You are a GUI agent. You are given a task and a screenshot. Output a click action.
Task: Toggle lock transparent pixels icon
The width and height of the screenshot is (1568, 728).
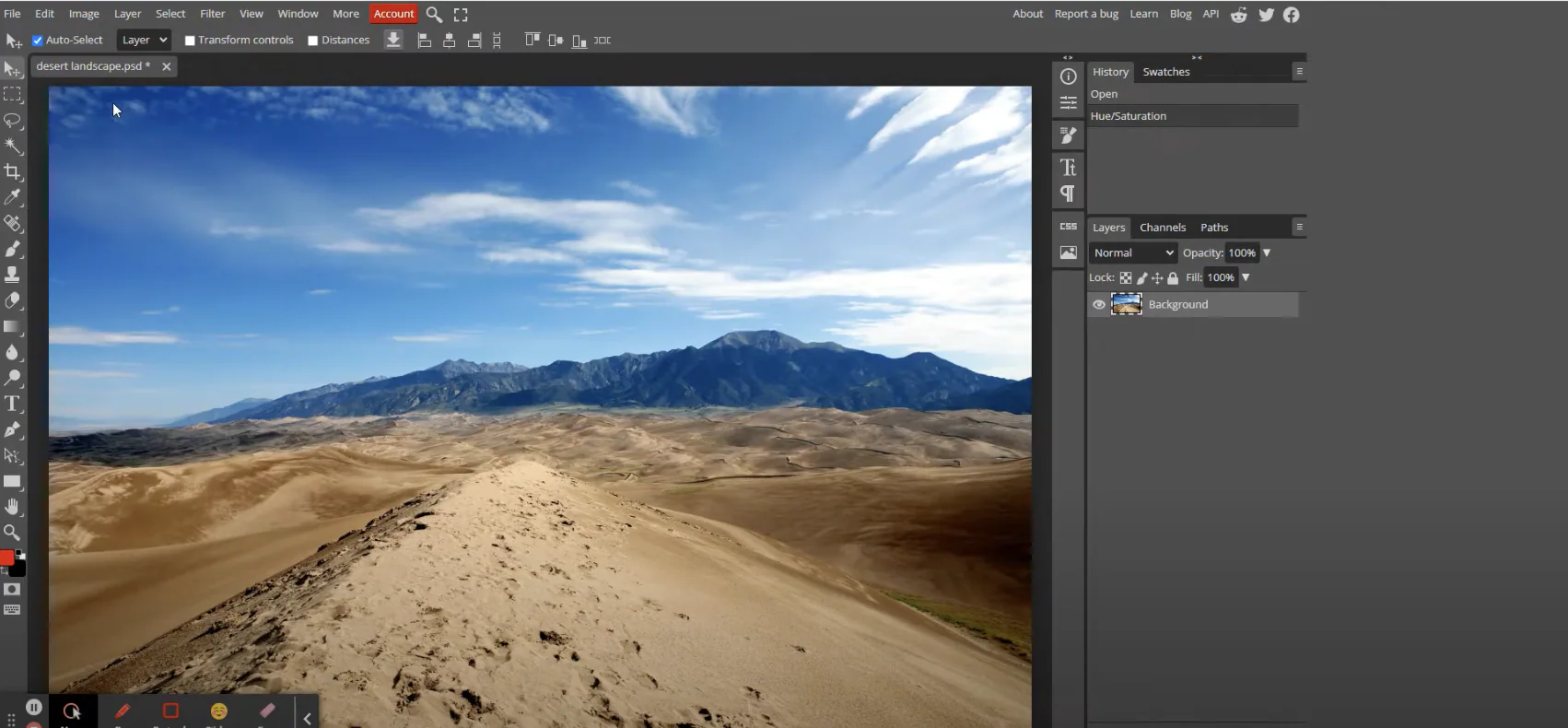(1126, 277)
